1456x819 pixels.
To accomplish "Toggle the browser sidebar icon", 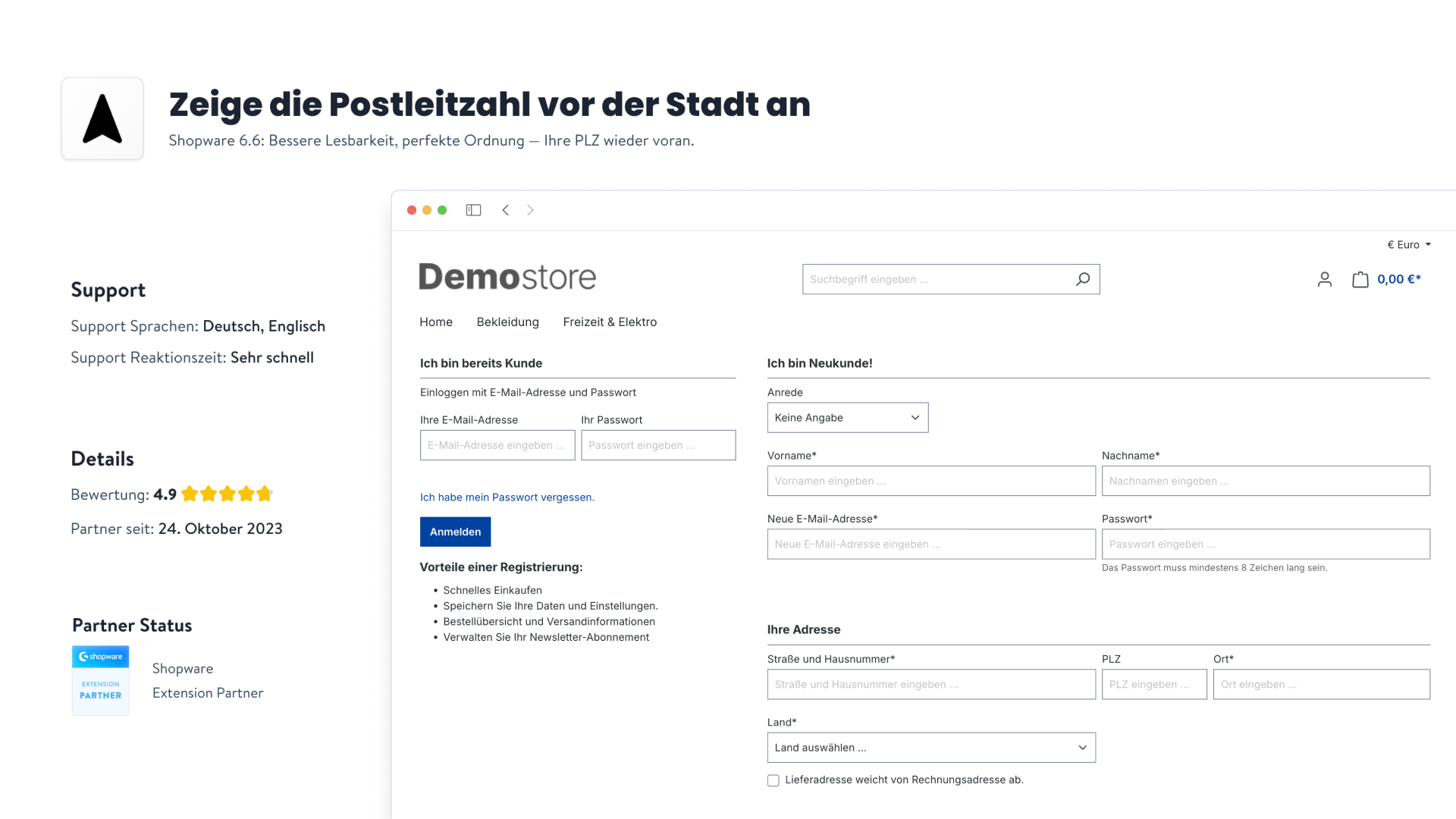I will pos(473,210).
